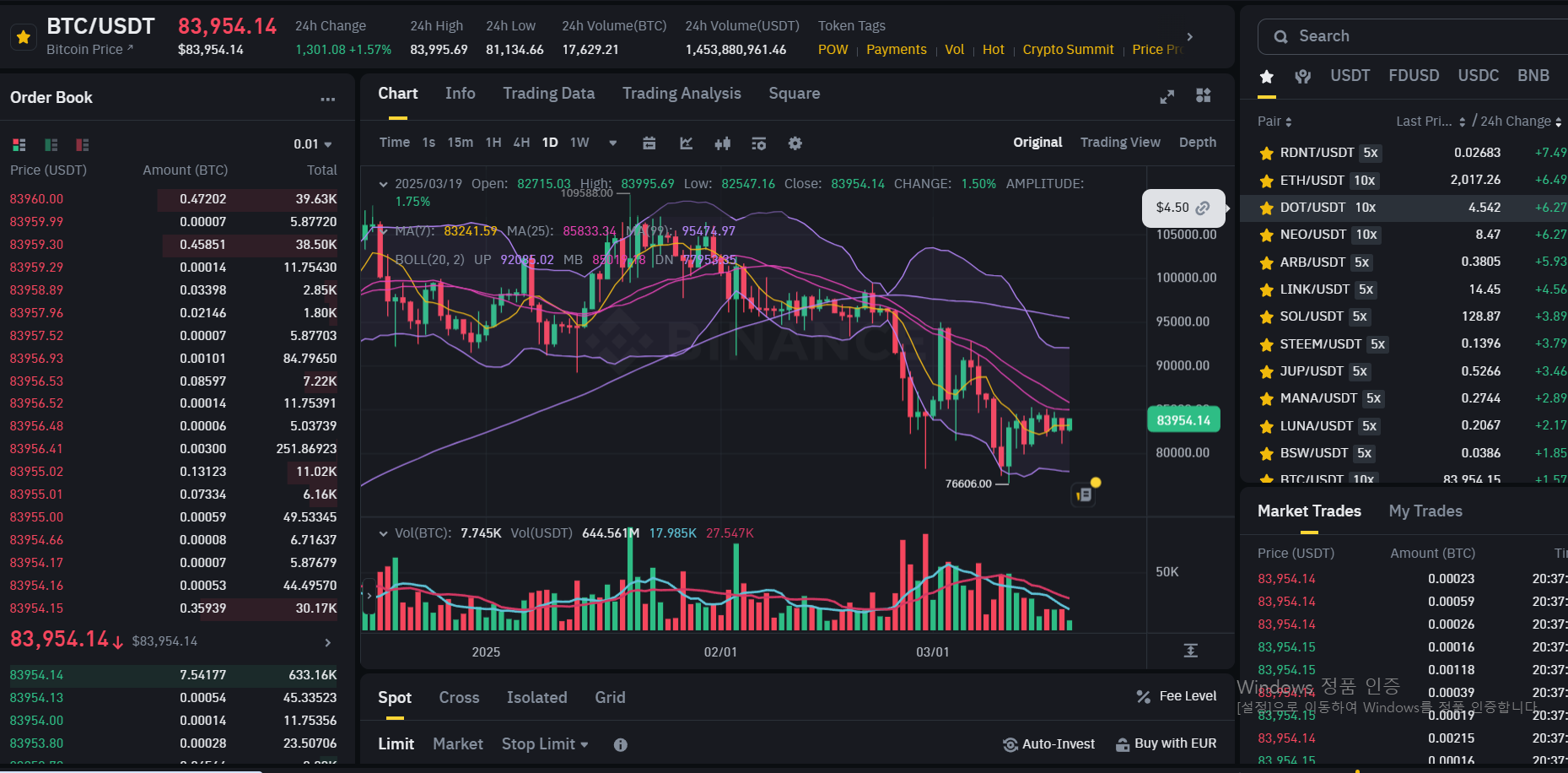Select FDUSD market tab

click(x=1414, y=76)
